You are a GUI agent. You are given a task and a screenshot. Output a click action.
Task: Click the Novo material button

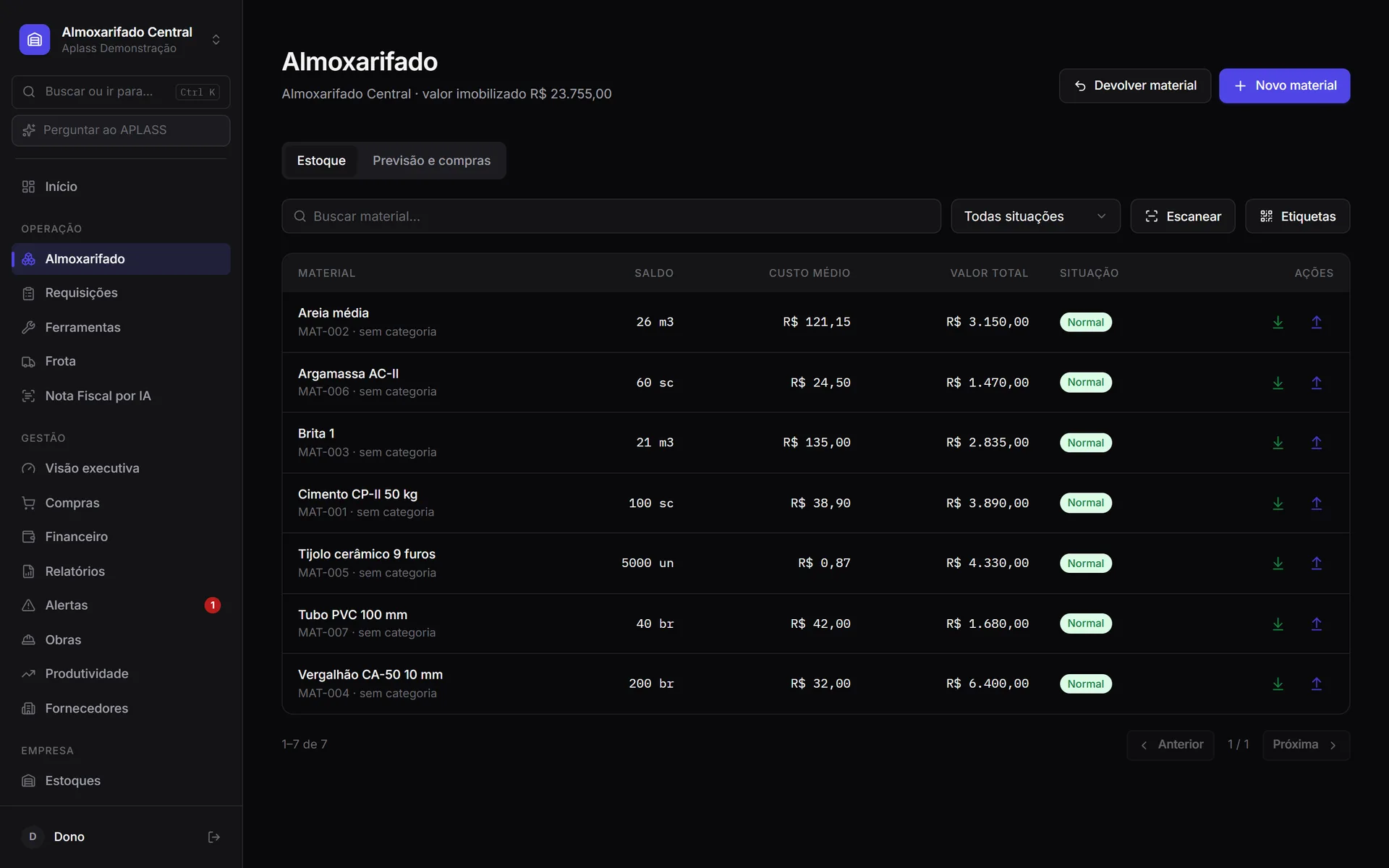(1284, 86)
